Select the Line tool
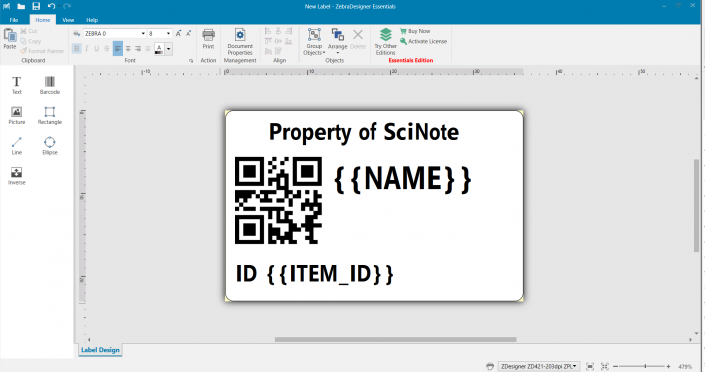 [x=17, y=145]
